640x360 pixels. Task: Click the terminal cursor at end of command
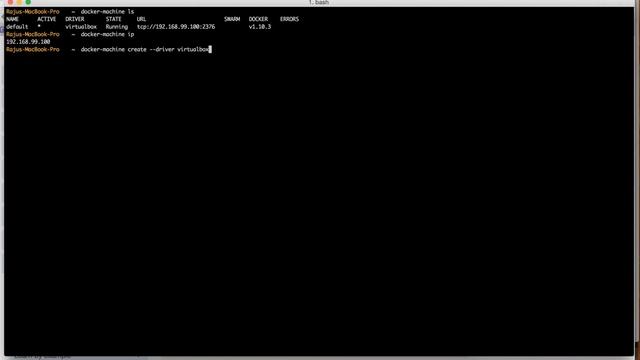210,49
